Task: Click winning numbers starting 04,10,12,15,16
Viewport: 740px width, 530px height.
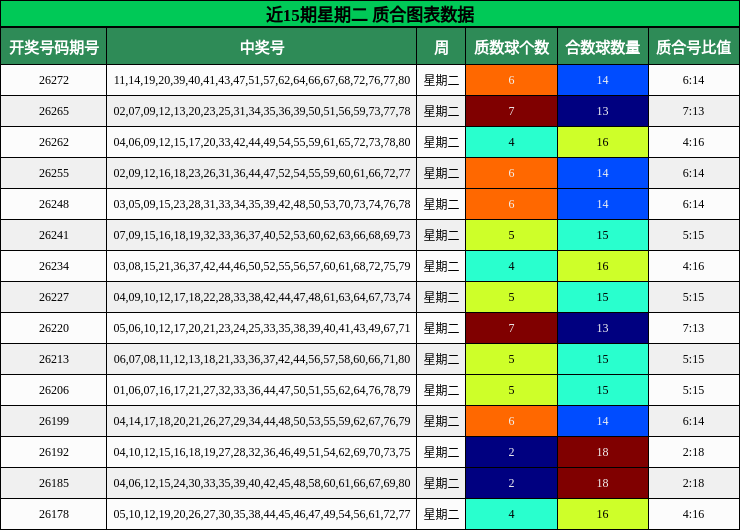Action: click(262, 452)
